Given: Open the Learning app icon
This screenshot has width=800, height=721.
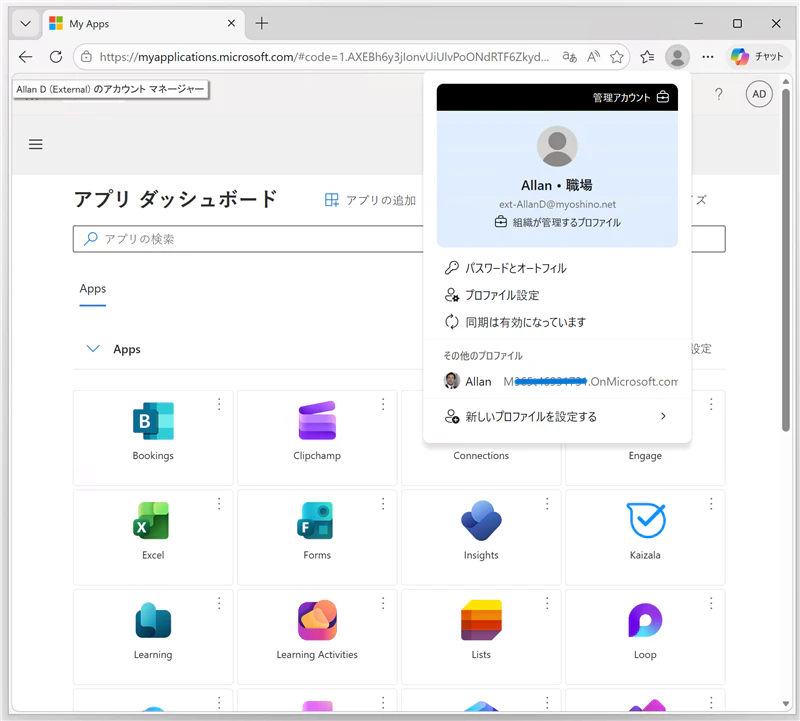Looking at the screenshot, I should [153, 620].
